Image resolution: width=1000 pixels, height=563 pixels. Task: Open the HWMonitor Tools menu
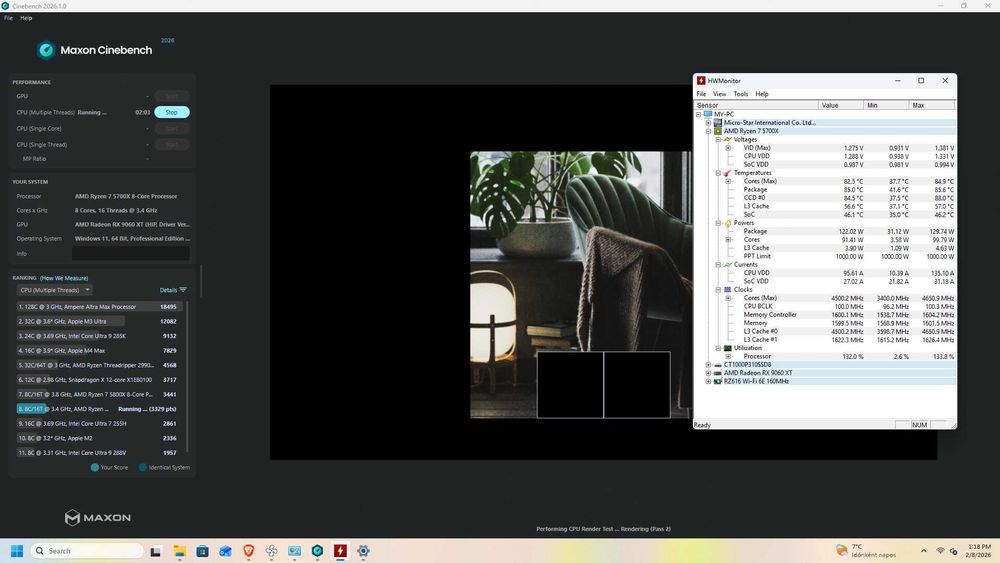point(740,94)
